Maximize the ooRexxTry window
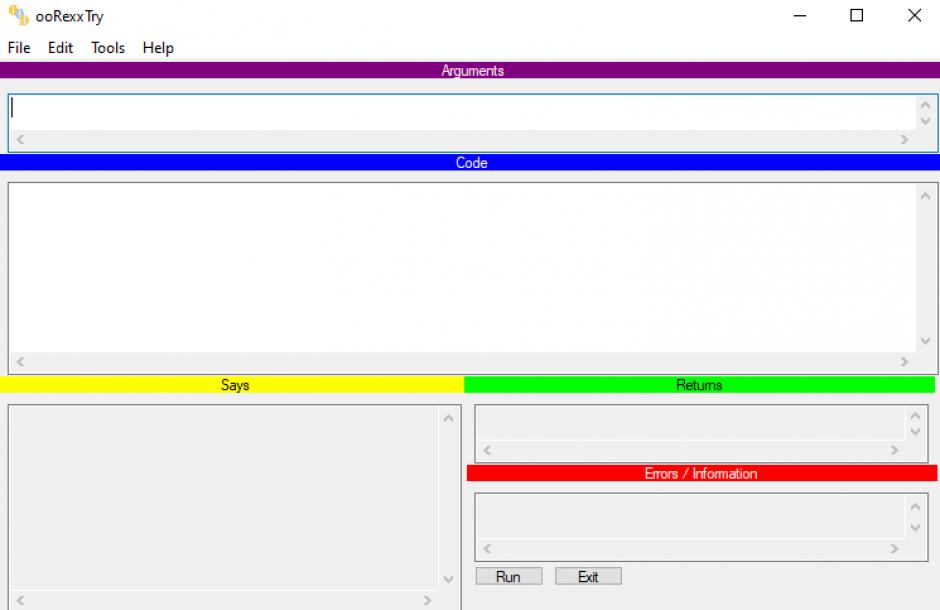The image size is (940, 610). (857, 16)
